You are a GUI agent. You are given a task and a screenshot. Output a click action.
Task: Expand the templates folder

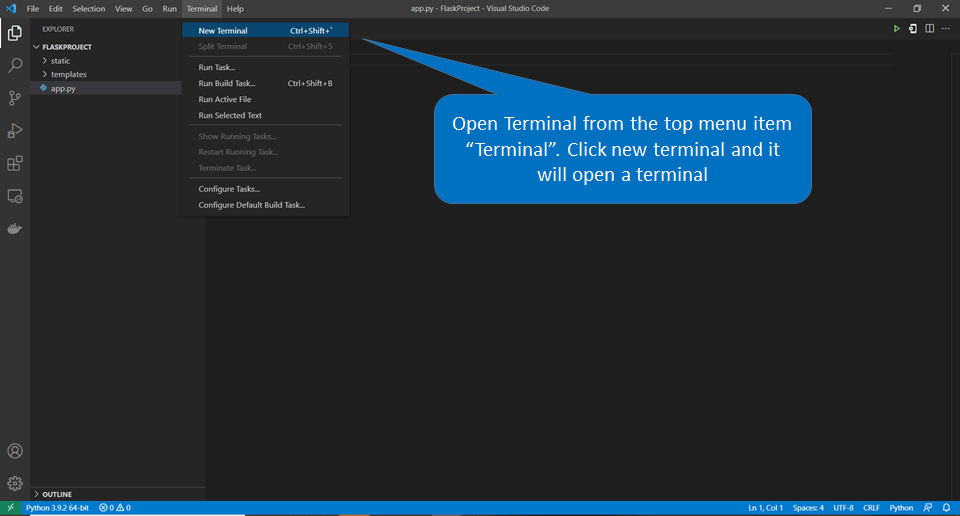(68, 74)
